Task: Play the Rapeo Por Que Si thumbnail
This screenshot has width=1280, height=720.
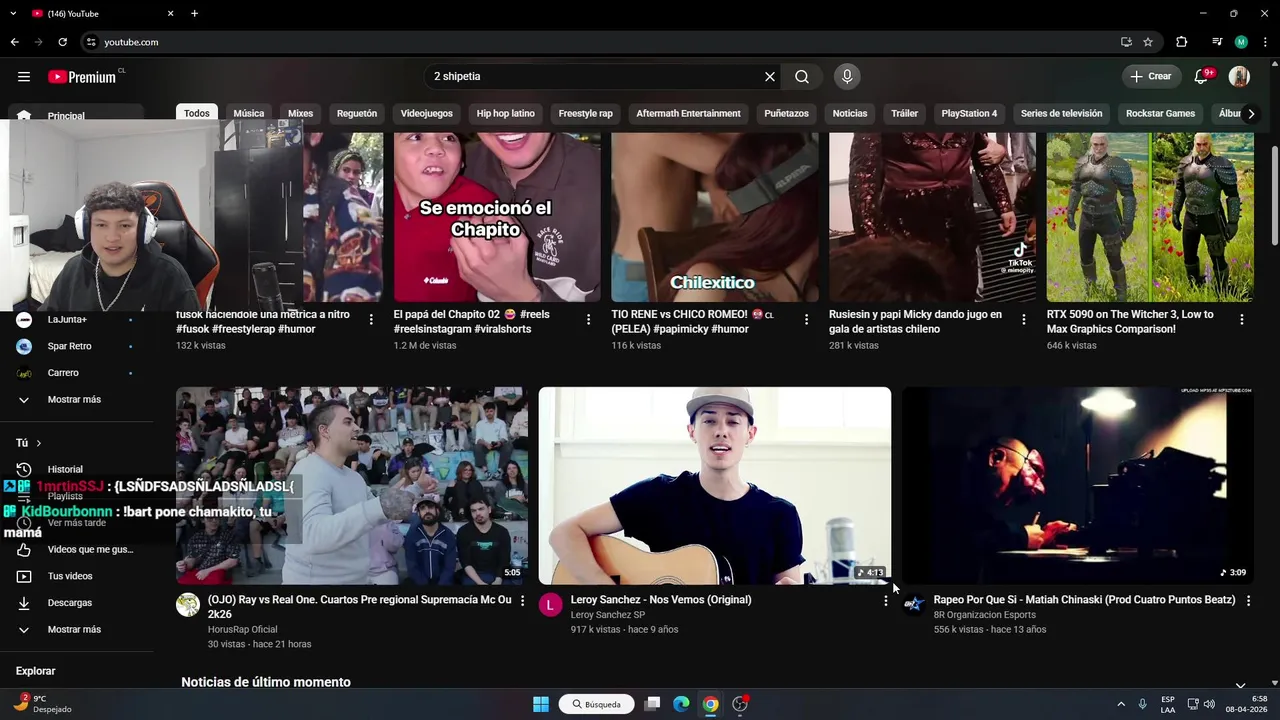Action: point(1077,486)
